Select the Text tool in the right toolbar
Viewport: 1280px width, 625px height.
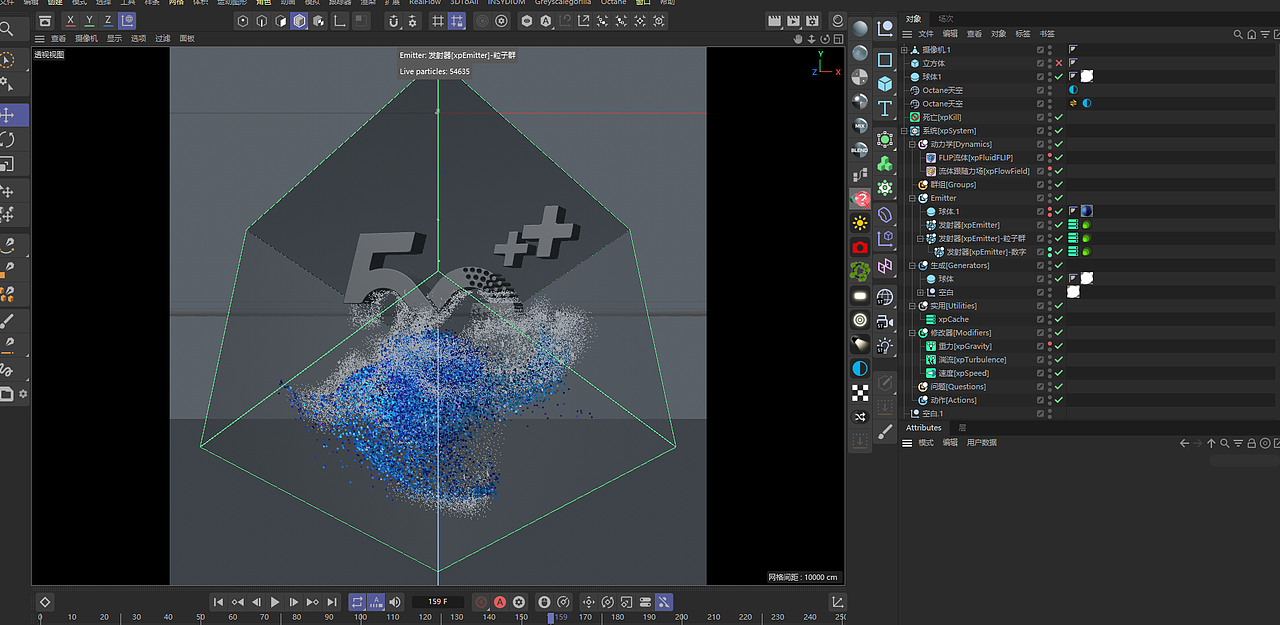click(885, 108)
